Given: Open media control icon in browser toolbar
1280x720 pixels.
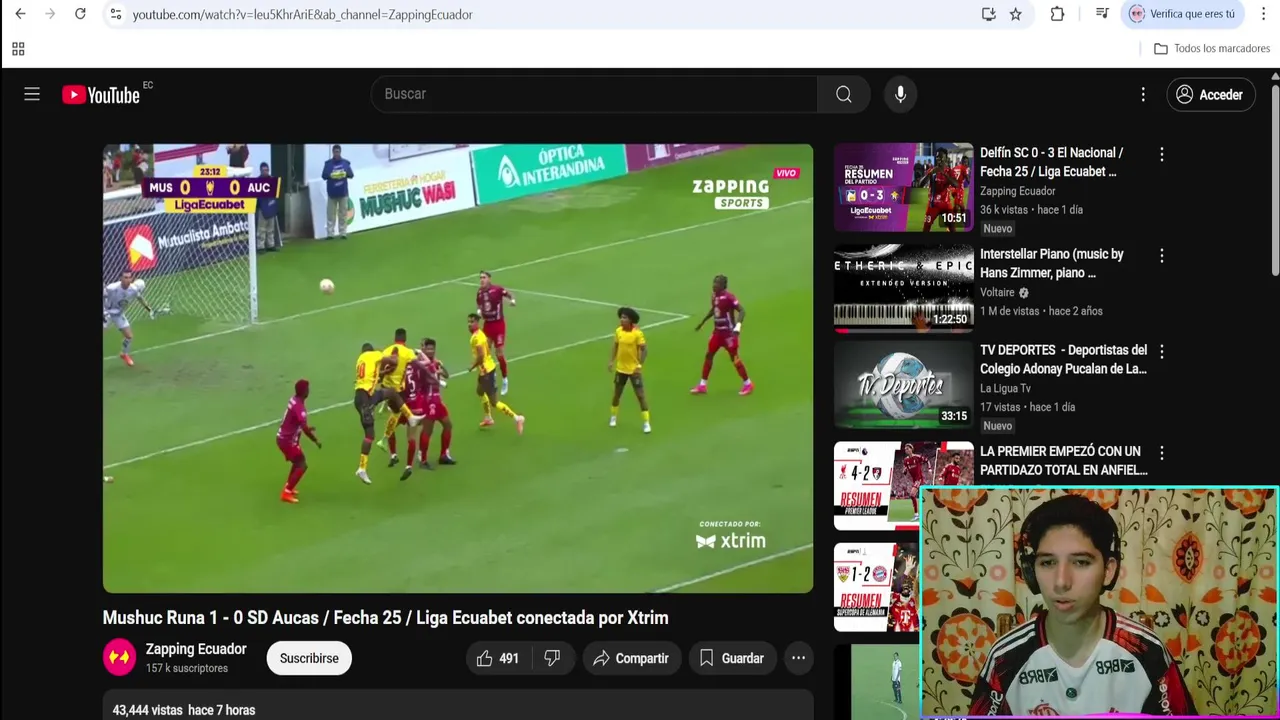Looking at the screenshot, I should point(1101,14).
